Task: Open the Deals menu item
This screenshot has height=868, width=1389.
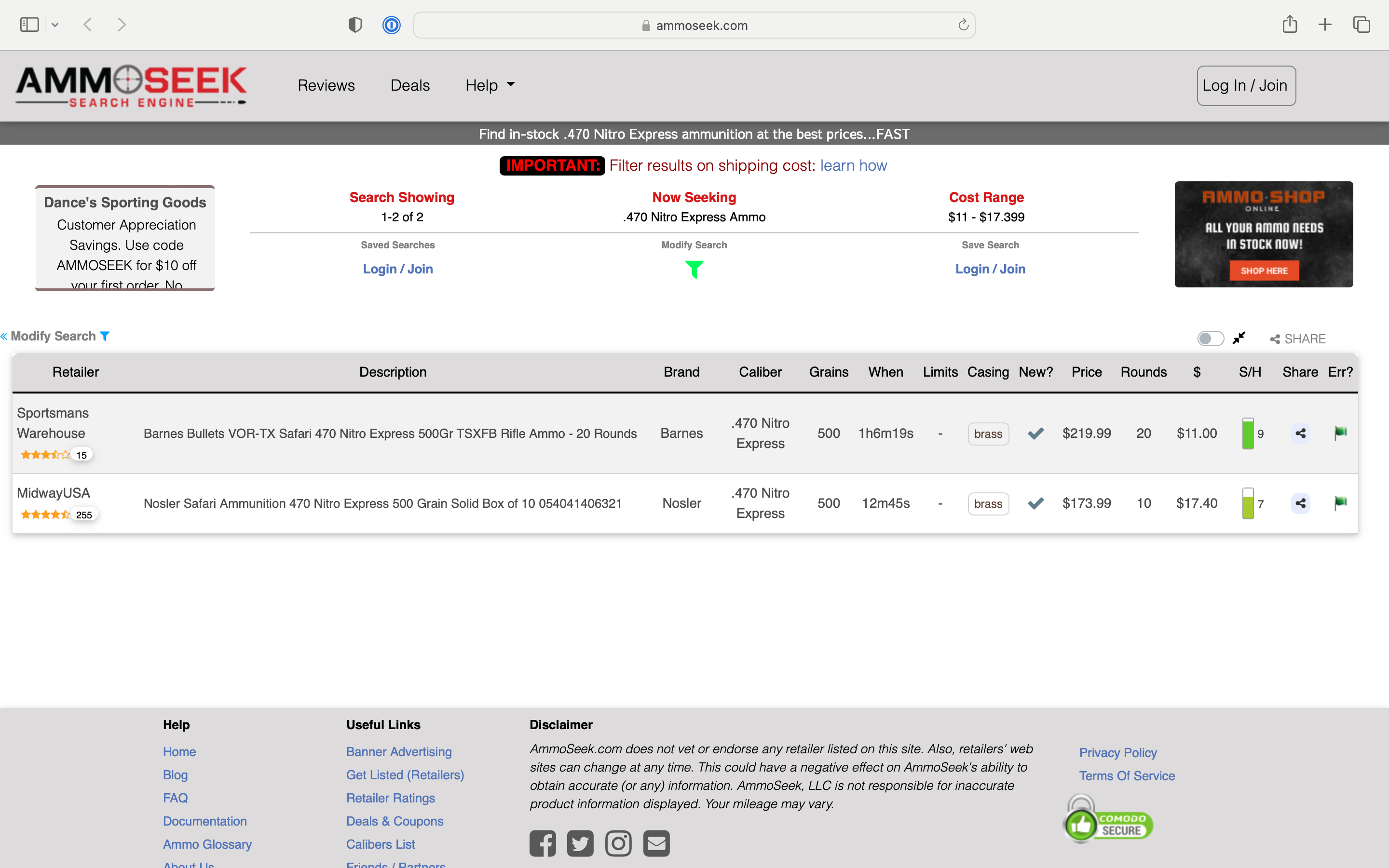Action: point(410,85)
